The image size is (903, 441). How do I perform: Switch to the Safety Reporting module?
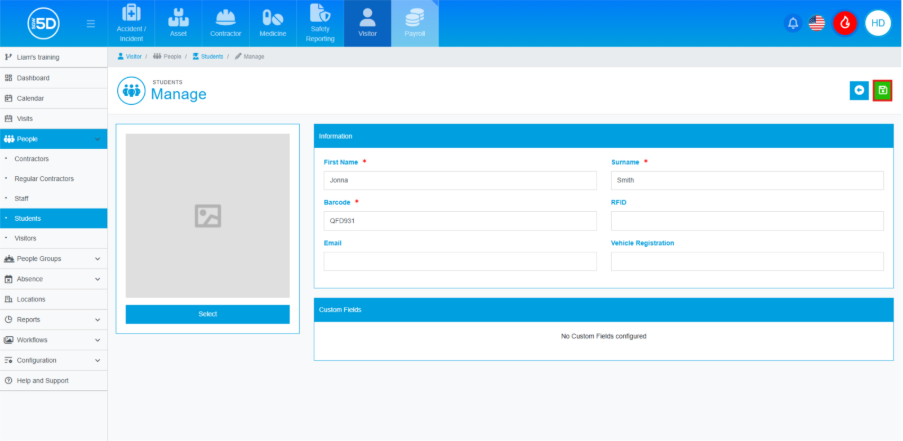coord(320,23)
